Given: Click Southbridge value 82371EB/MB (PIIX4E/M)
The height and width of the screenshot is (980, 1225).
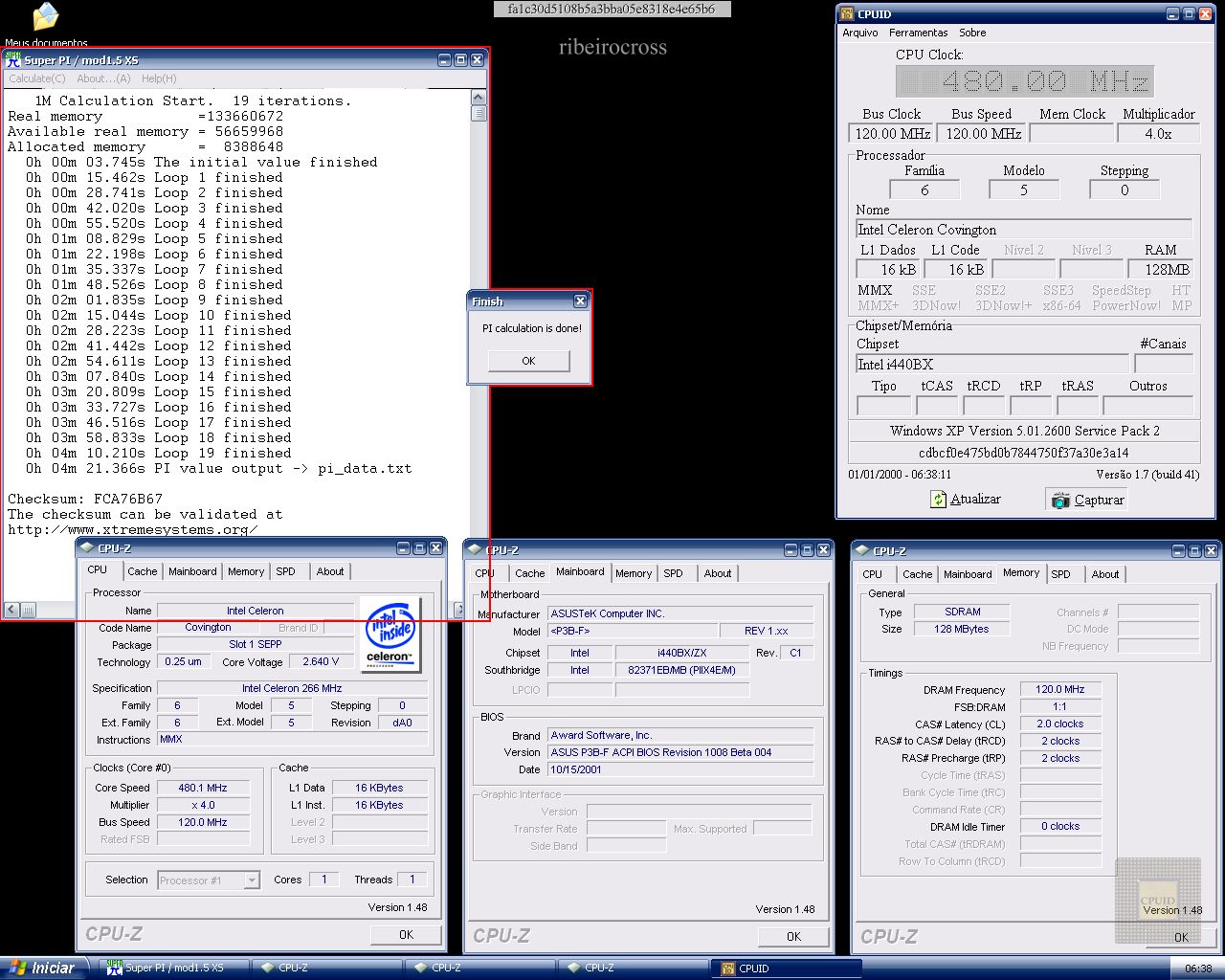Looking at the screenshot, I should pyautogui.click(x=681, y=670).
